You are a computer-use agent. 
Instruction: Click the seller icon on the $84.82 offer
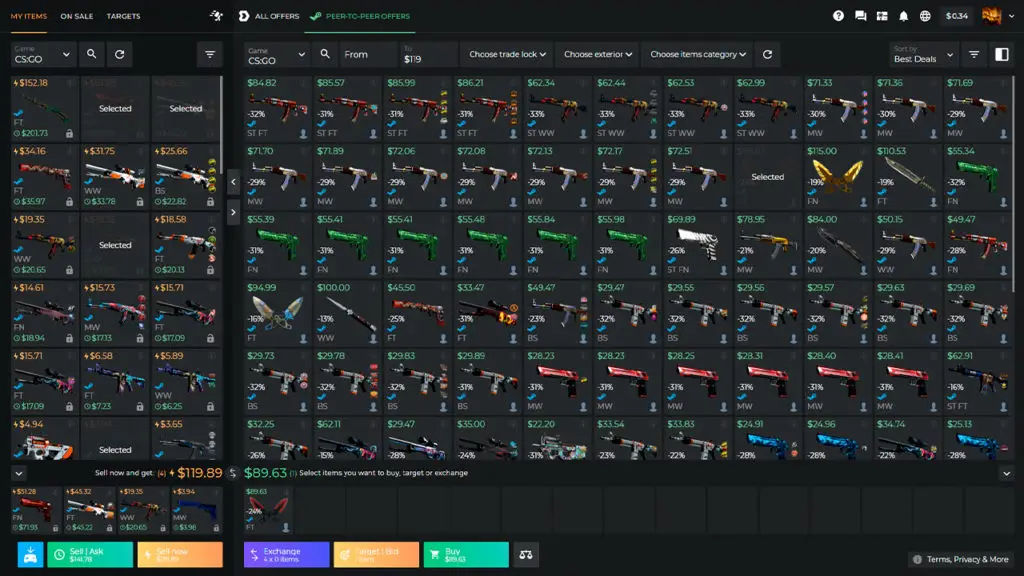pos(303,134)
